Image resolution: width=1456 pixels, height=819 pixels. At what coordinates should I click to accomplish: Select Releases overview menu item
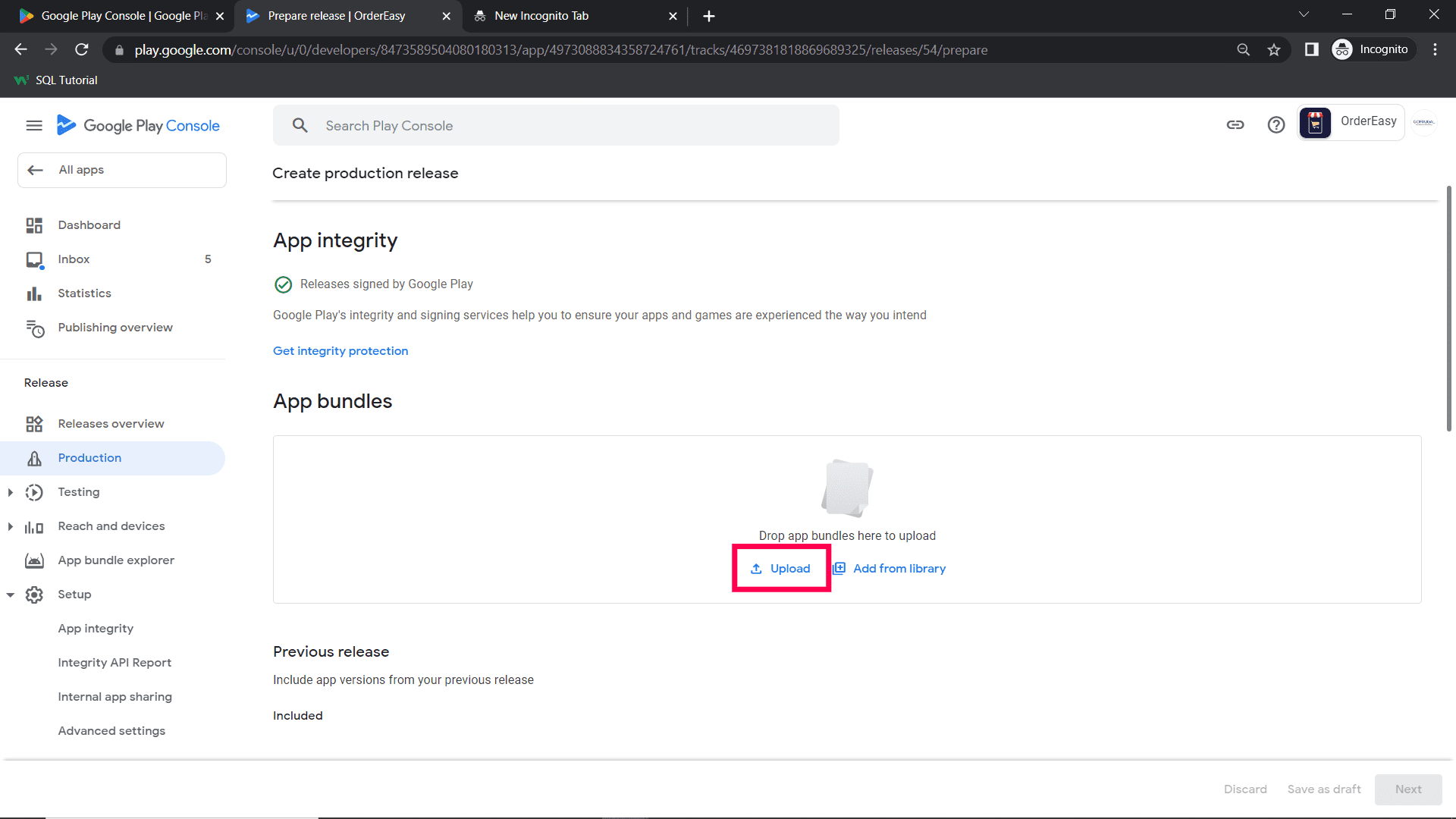pos(111,424)
